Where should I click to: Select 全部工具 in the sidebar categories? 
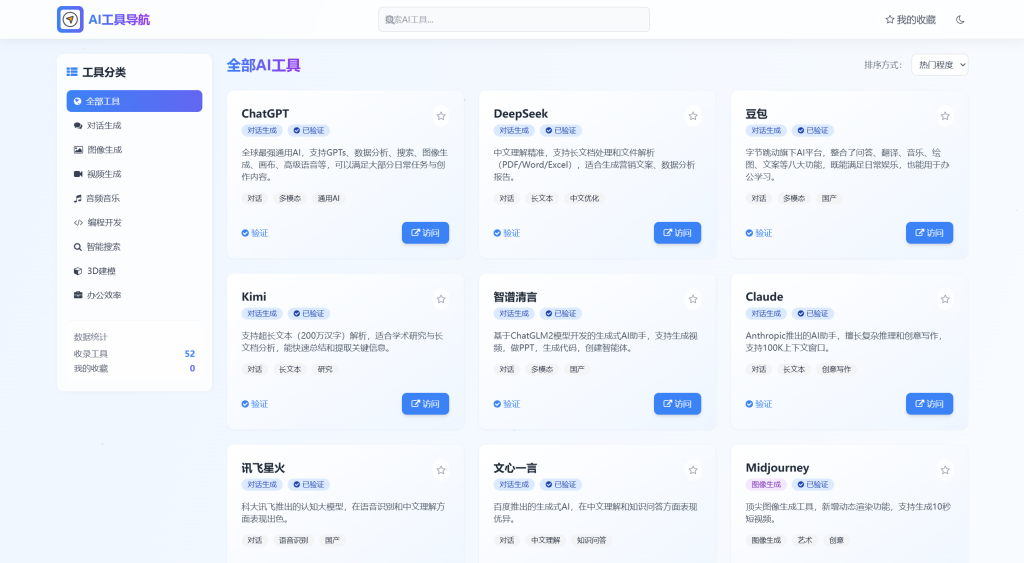pyautogui.click(x=134, y=101)
